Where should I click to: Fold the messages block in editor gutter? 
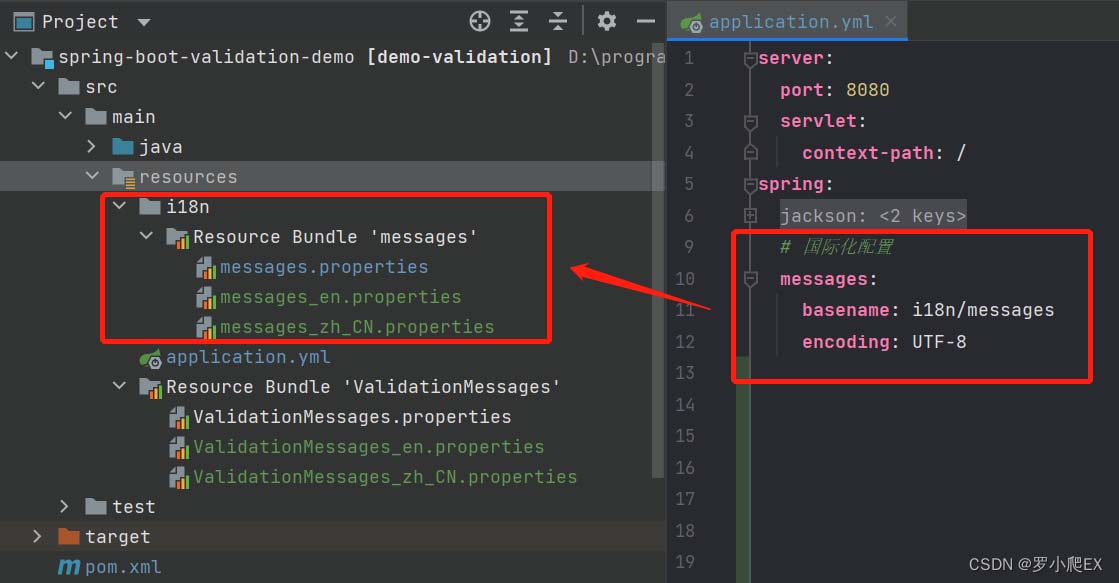pyautogui.click(x=750, y=279)
